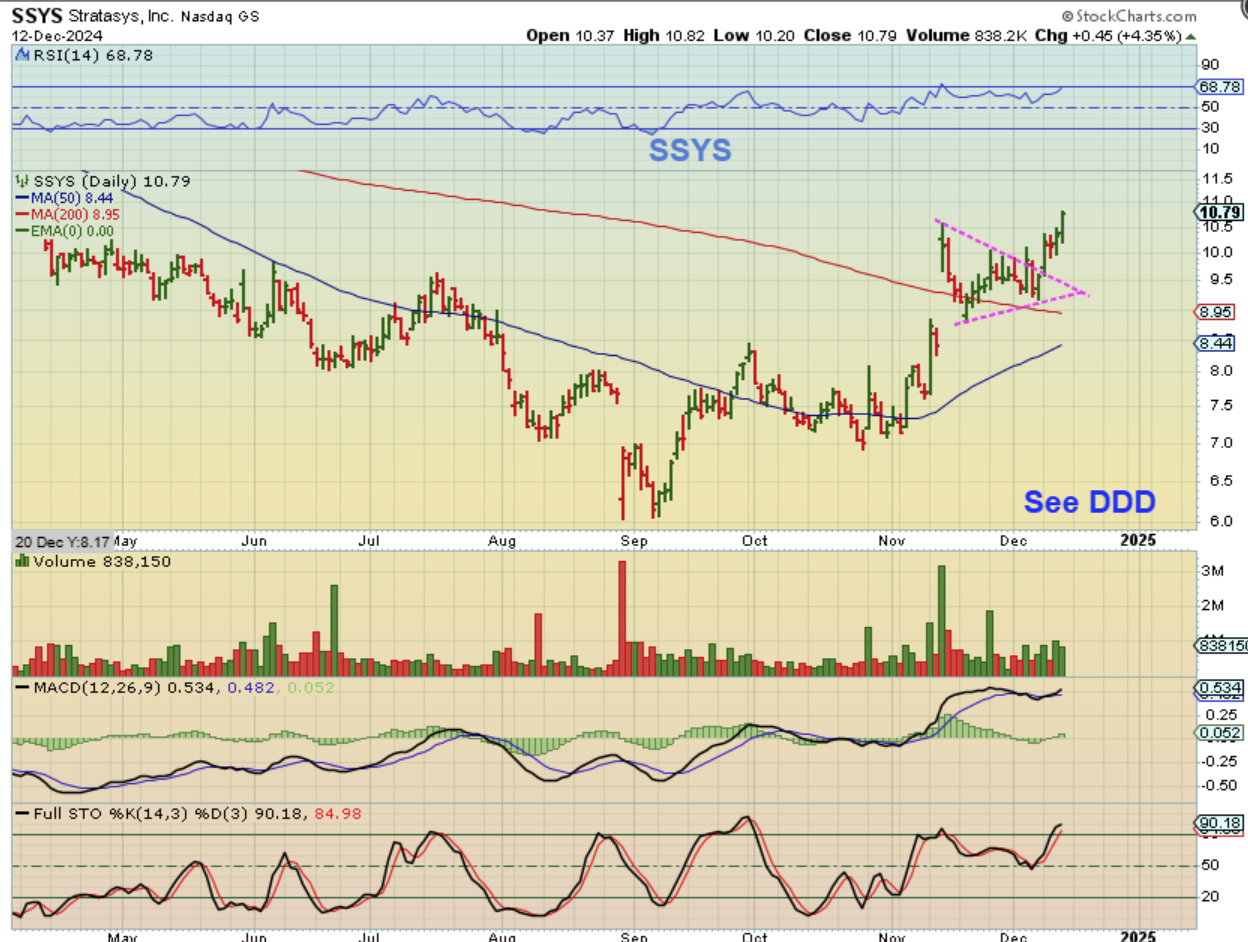The height and width of the screenshot is (942, 1248).
Task: Open the StockCharts.com copyright link
Action: (x=1129, y=16)
